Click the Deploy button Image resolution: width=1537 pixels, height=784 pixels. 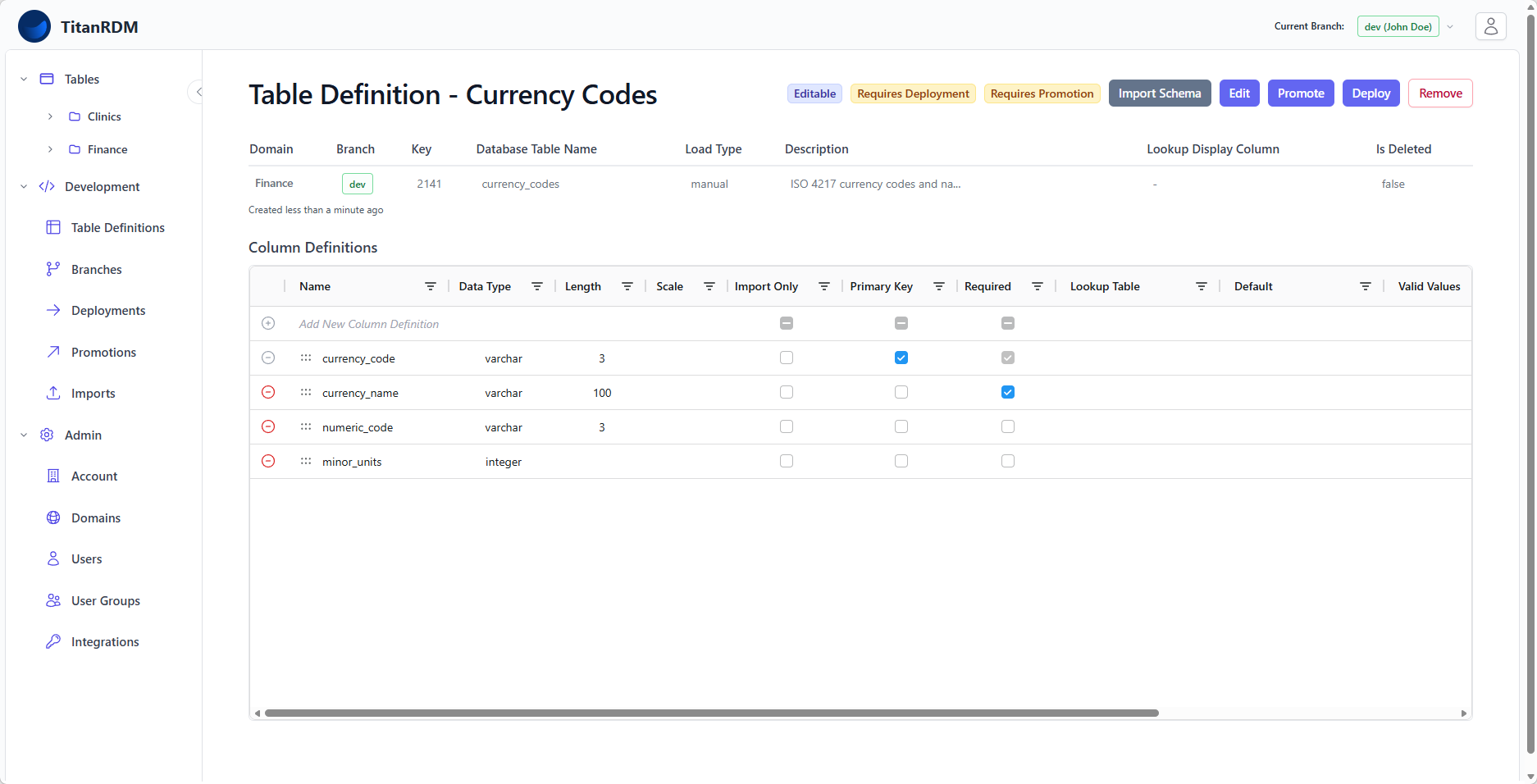(x=1371, y=93)
